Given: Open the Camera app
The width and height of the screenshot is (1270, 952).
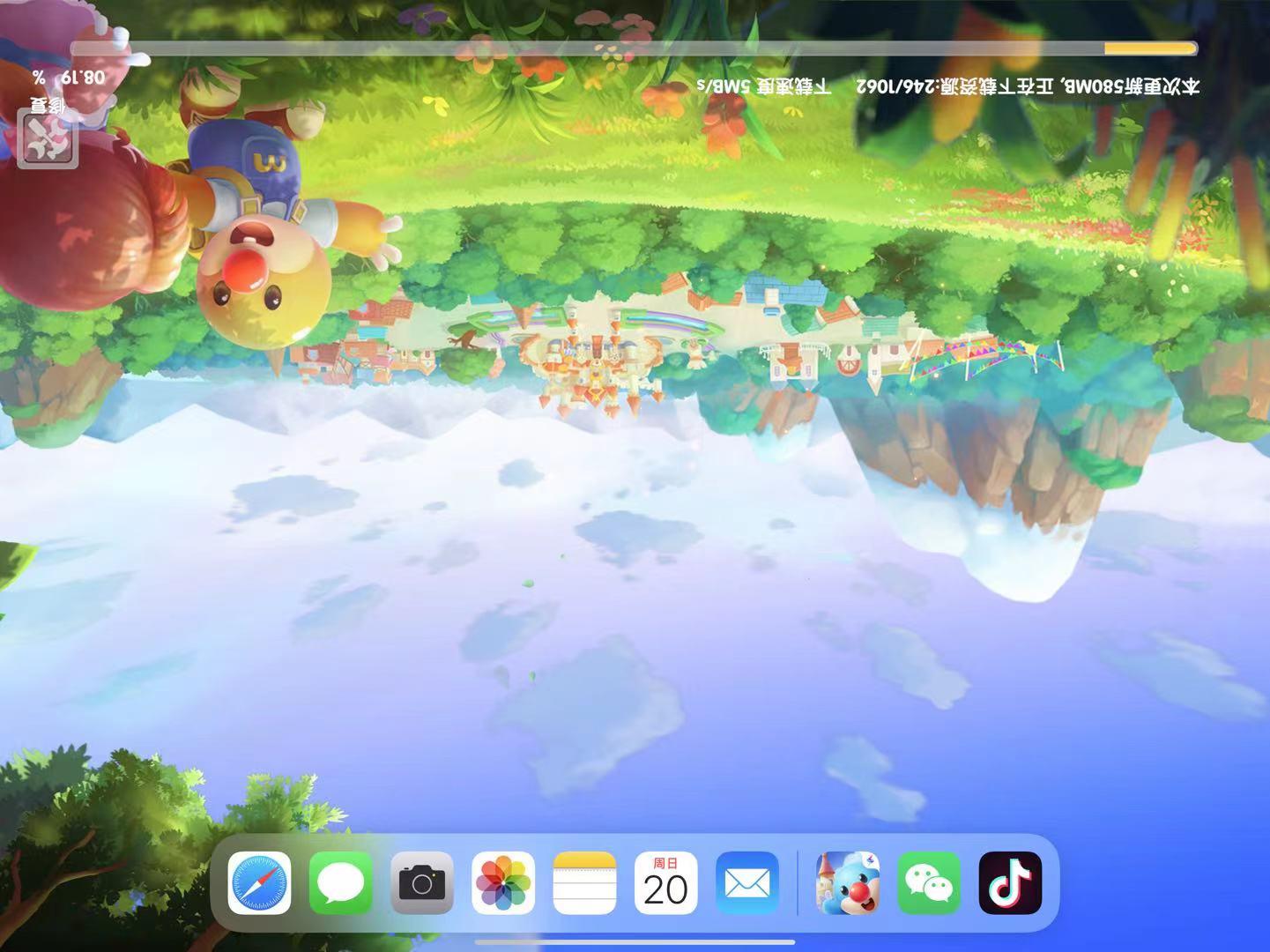Looking at the screenshot, I should click(x=422, y=882).
